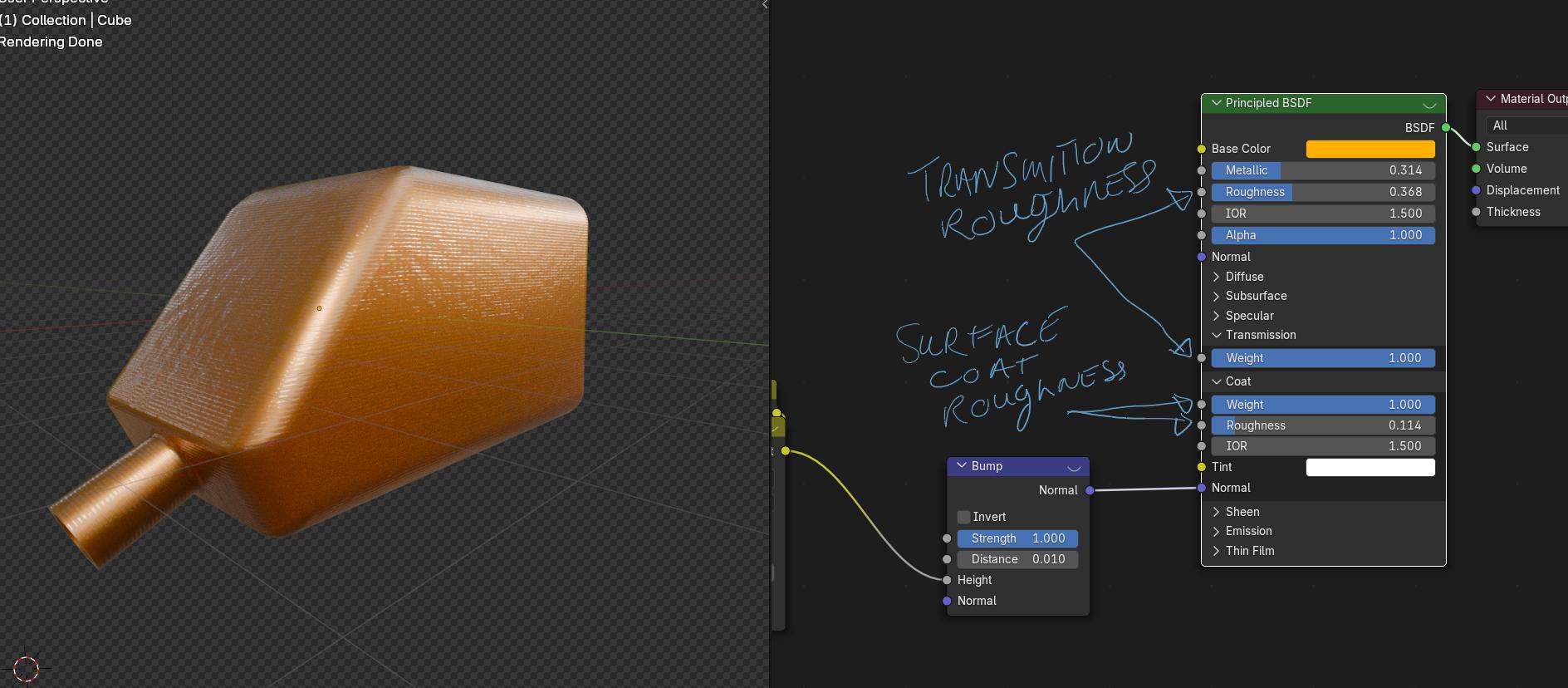This screenshot has width=1568, height=688.
Task: Adjust the Metallic slider
Action: tap(1323, 170)
